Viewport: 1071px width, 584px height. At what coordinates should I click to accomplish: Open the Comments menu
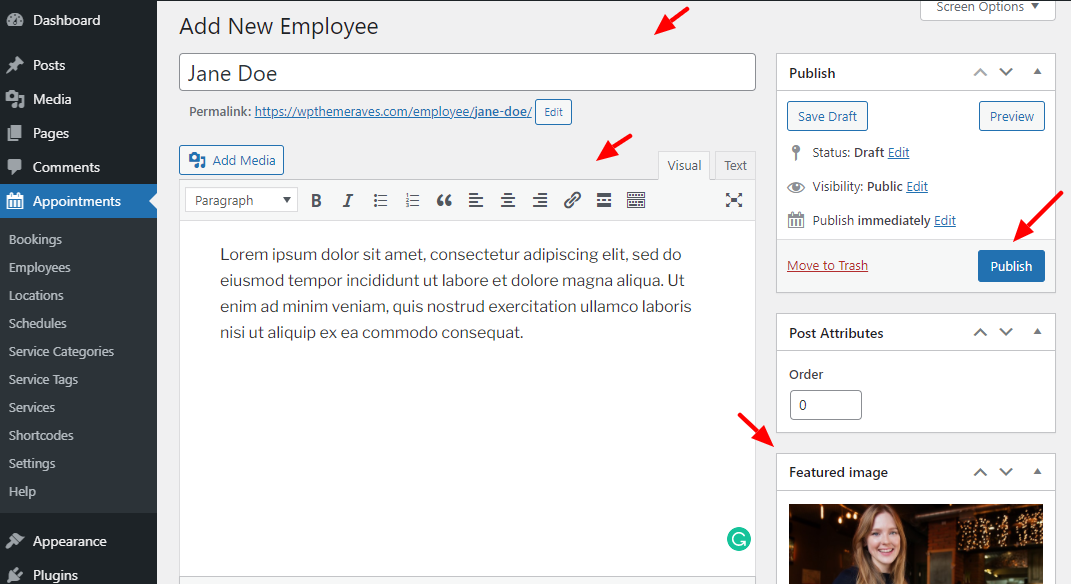pos(66,167)
